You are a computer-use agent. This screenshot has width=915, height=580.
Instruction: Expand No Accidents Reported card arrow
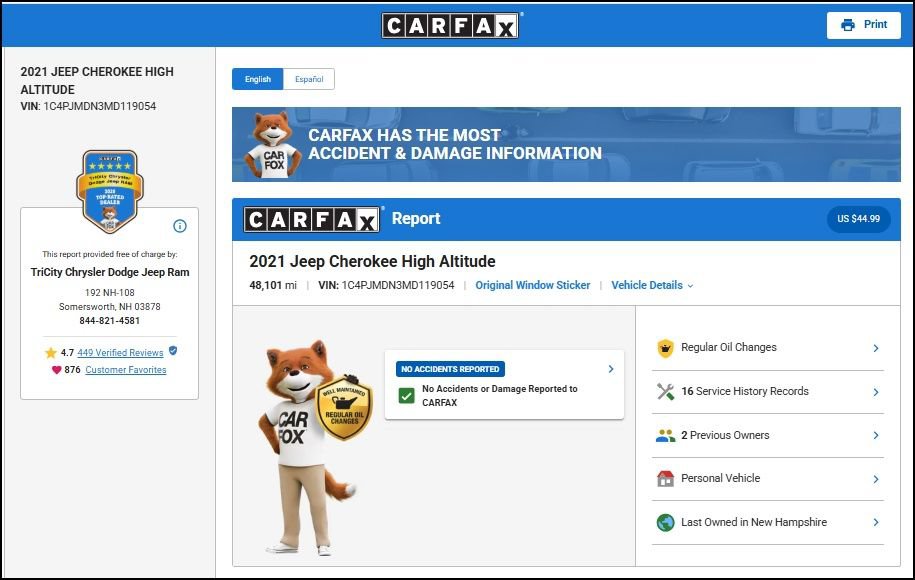[611, 369]
